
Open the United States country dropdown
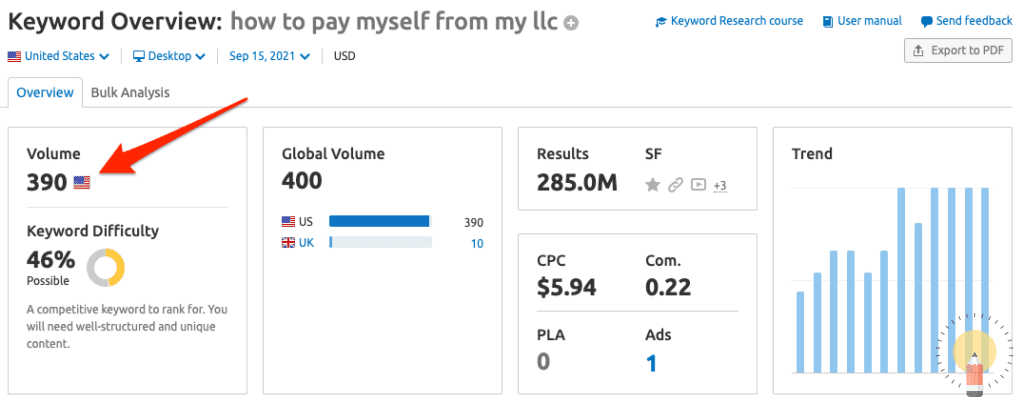coord(58,56)
